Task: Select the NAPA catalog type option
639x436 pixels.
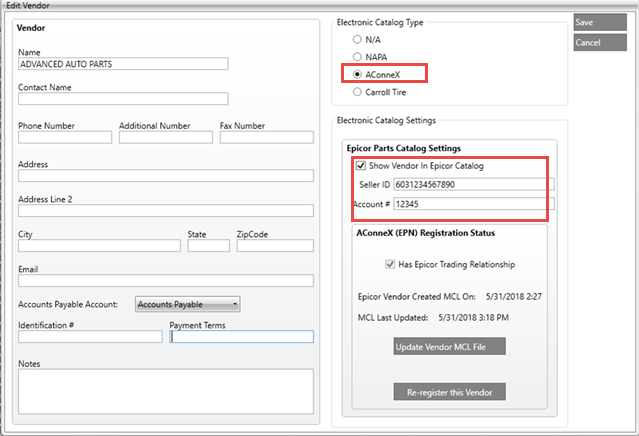Action: tap(357, 57)
